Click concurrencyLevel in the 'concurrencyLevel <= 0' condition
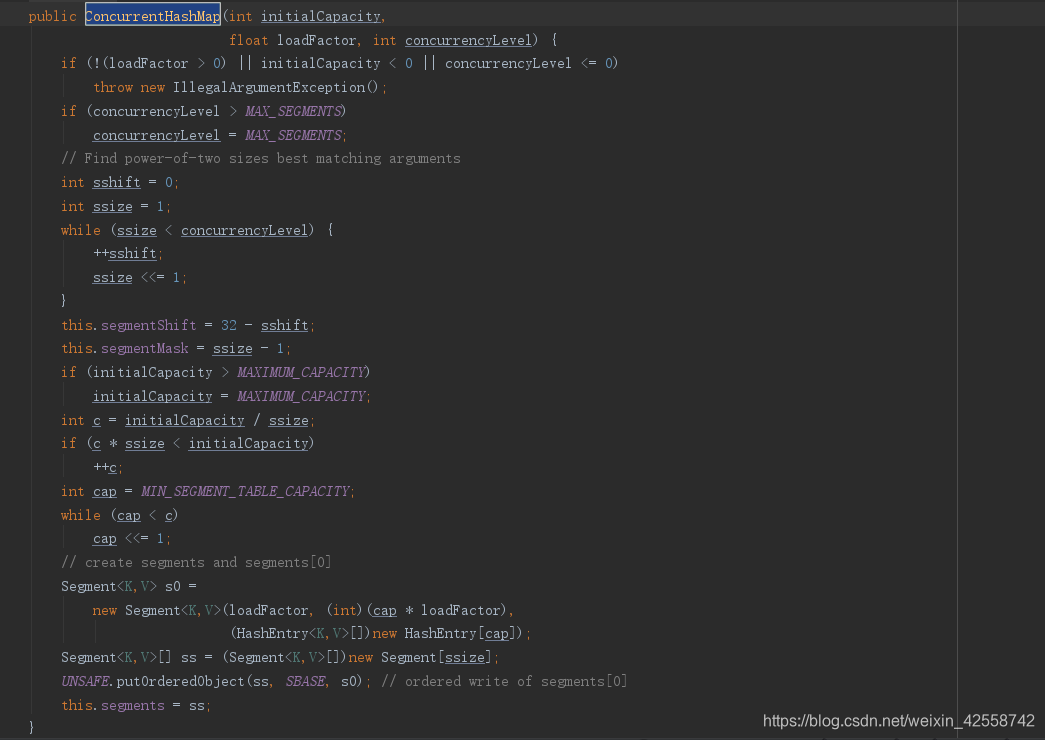This screenshot has width=1045, height=740. point(508,63)
